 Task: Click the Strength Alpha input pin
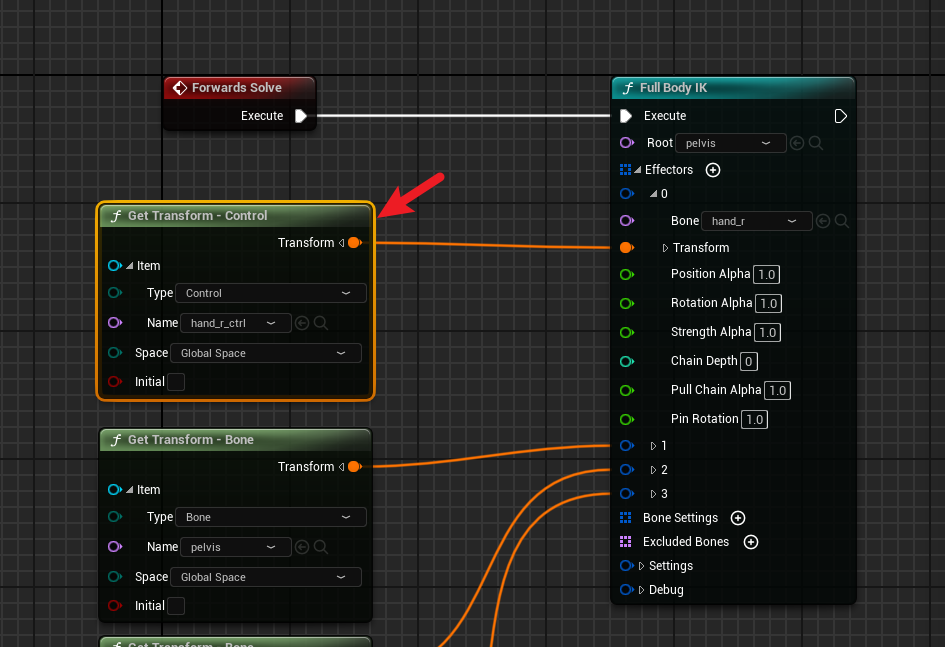pos(627,333)
